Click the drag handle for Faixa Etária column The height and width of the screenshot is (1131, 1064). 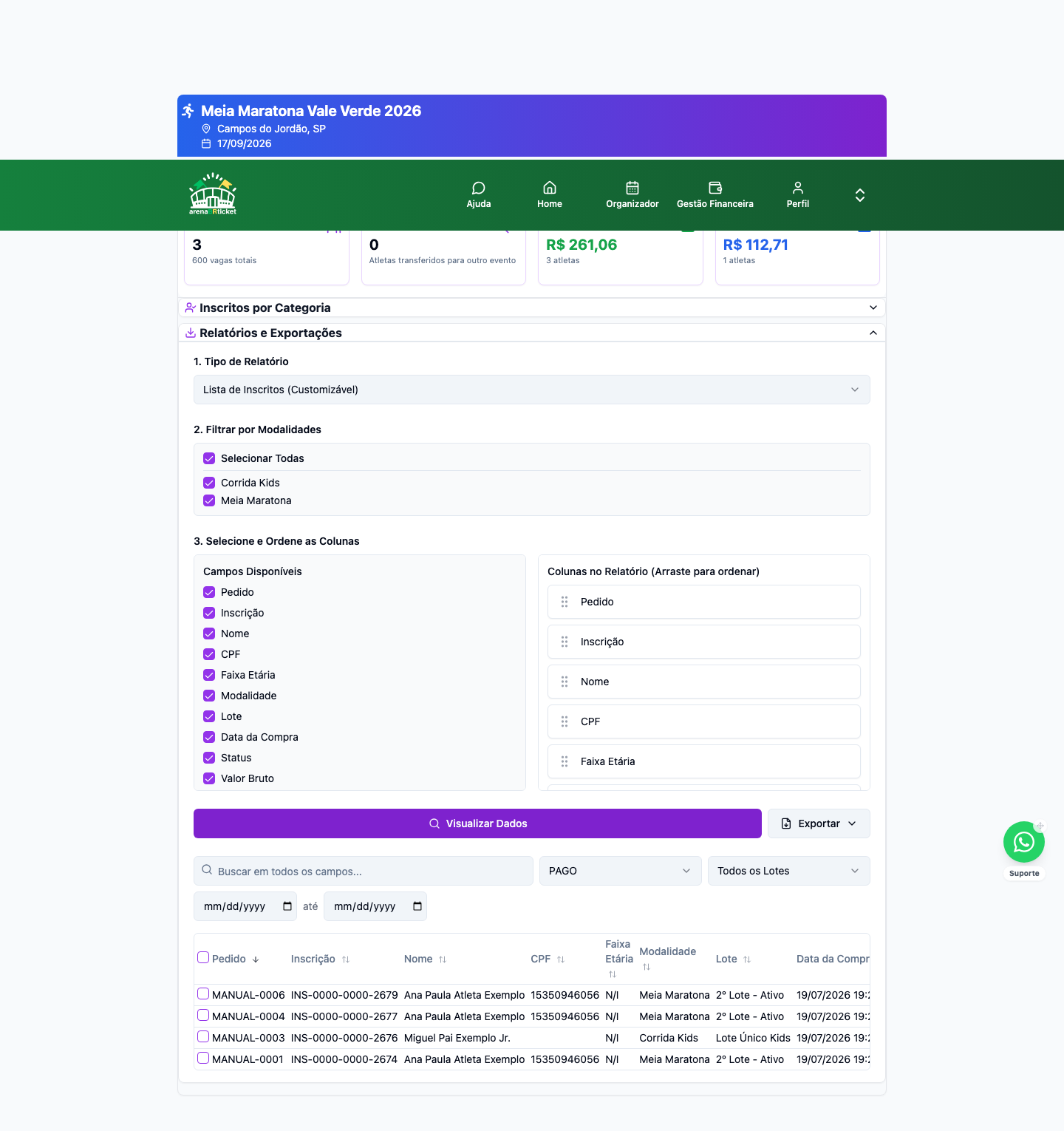565,761
